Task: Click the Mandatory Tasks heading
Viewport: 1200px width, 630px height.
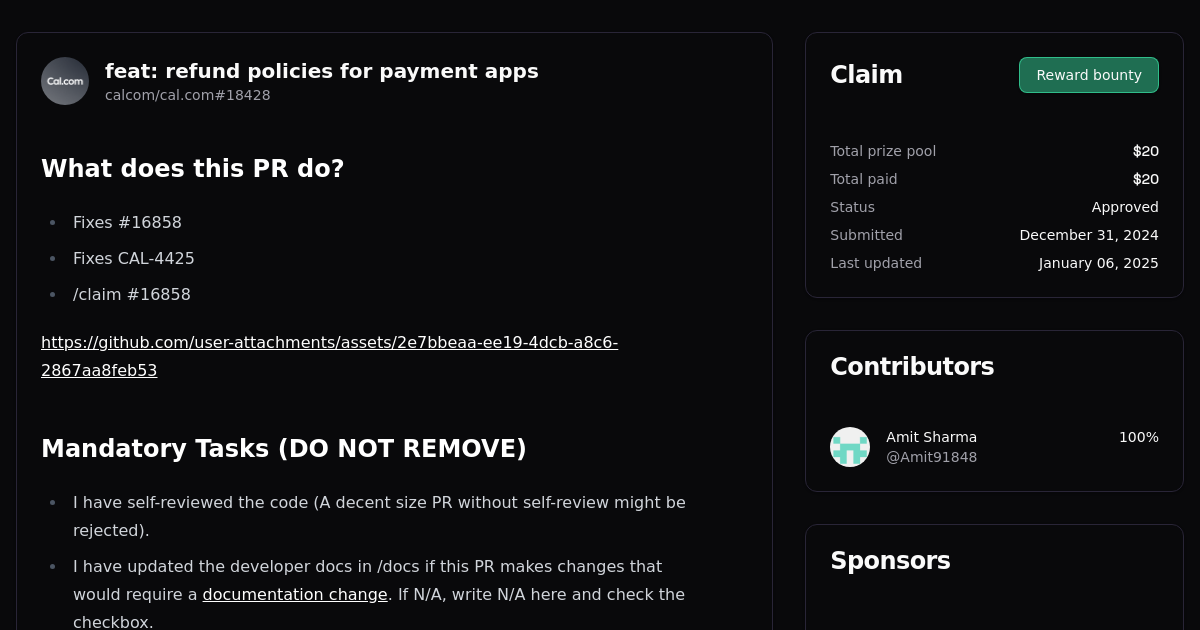Action: [283, 448]
